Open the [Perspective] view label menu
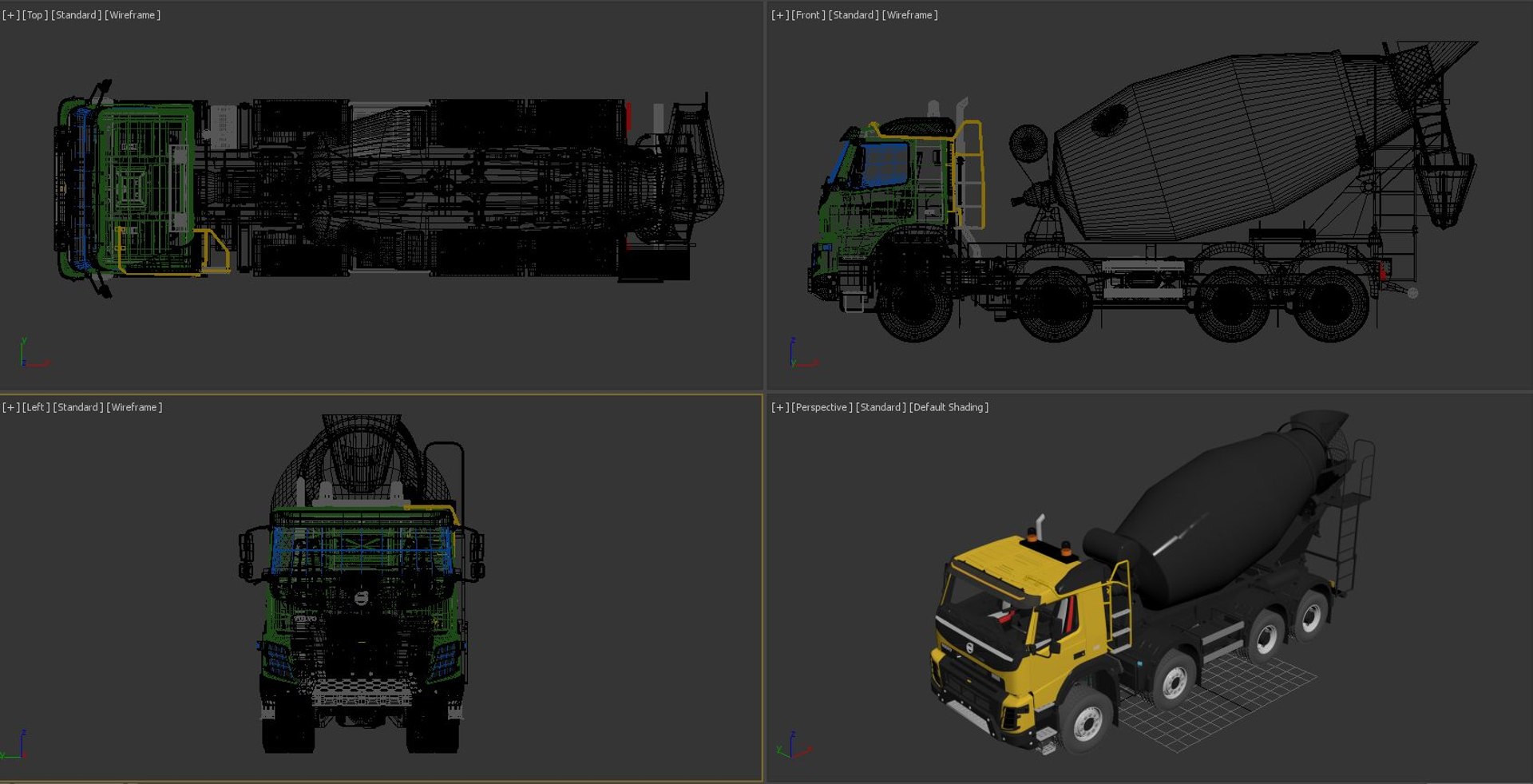 point(822,407)
